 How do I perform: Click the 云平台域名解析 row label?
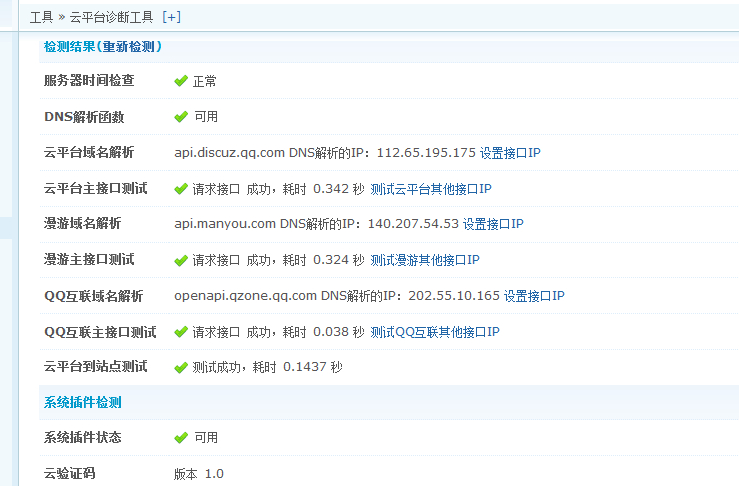pos(89,152)
